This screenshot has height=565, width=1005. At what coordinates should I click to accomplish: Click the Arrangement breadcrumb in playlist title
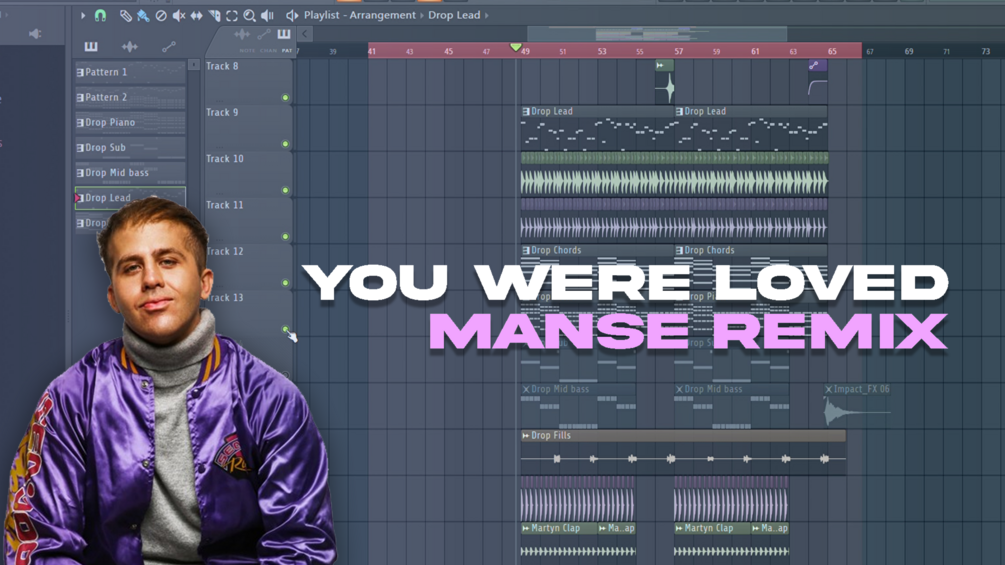tap(382, 15)
